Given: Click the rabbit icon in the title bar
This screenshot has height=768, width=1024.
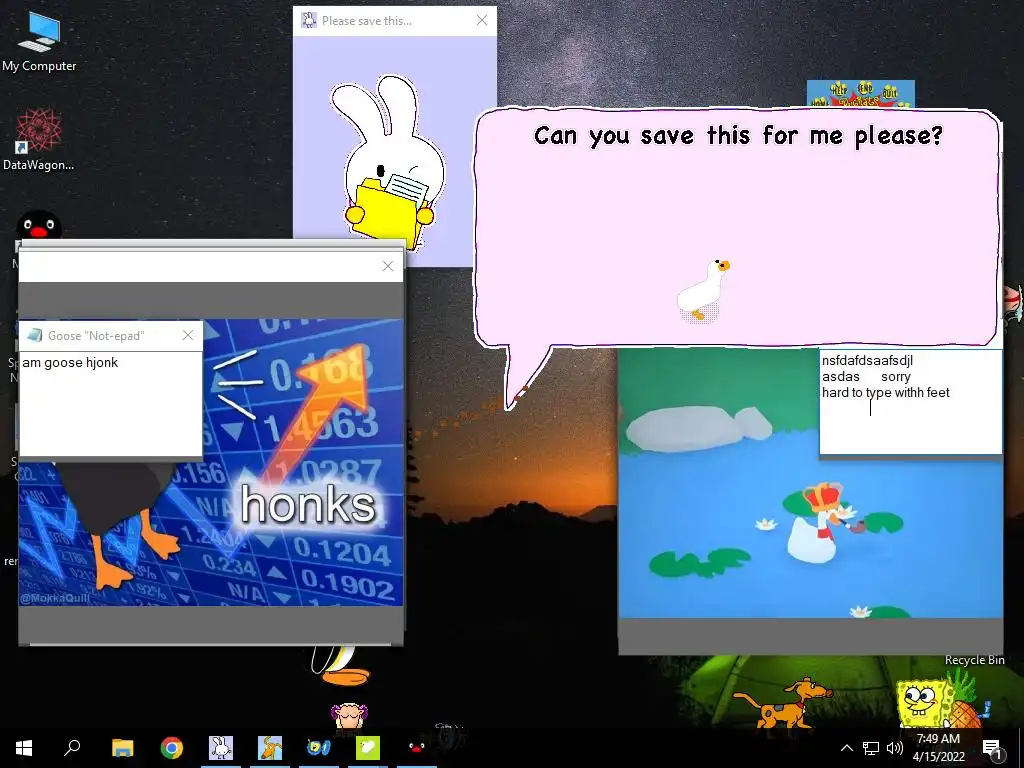Looking at the screenshot, I should coord(309,20).
